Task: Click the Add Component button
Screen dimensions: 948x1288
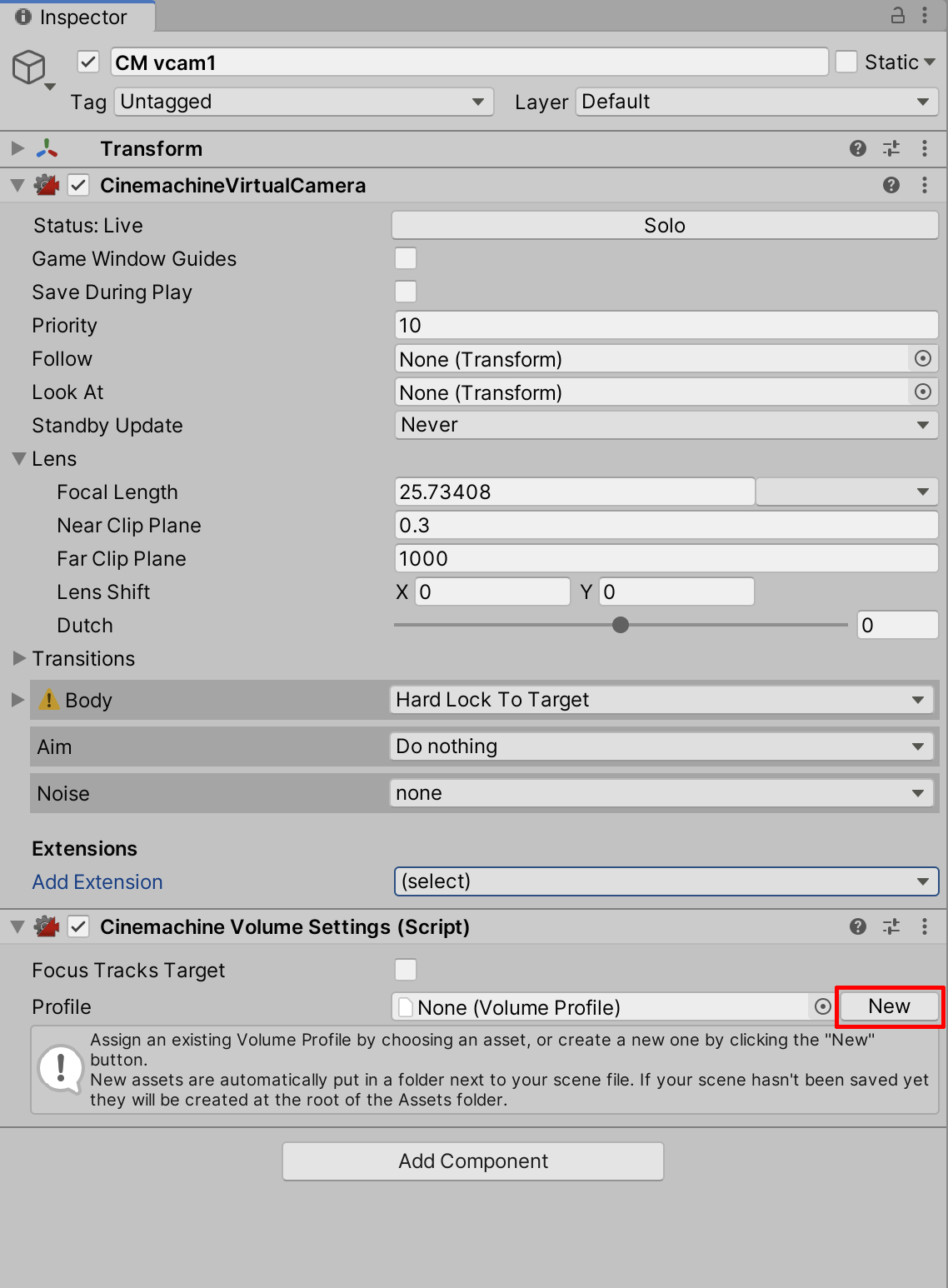Action: (x=473, y=1161)
